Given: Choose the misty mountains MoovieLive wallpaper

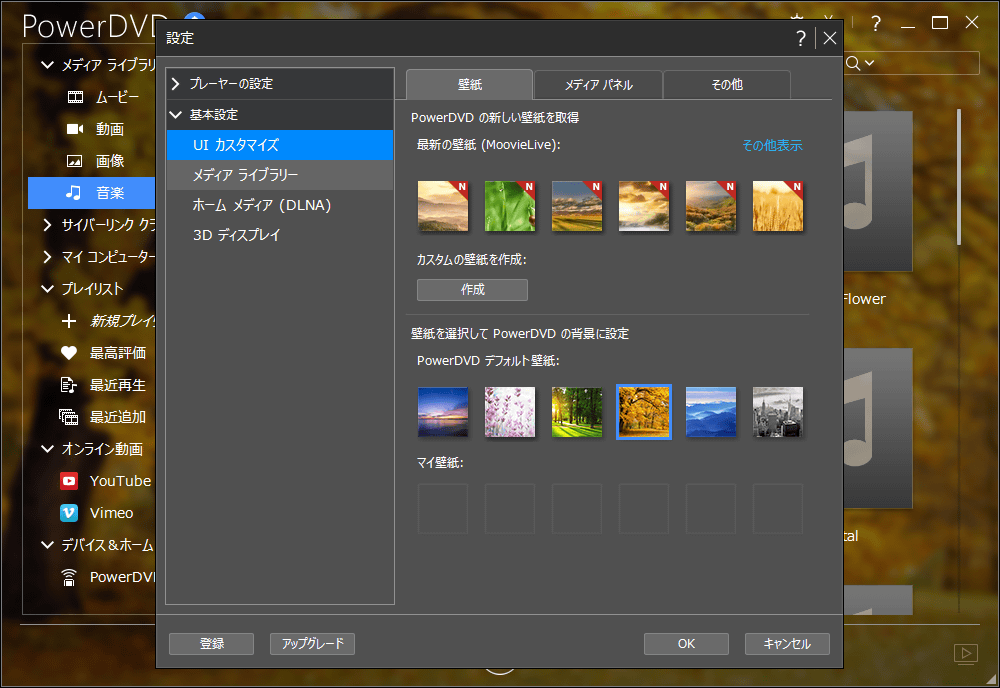Looking at the screenshot, I should [x=443, y=206].
